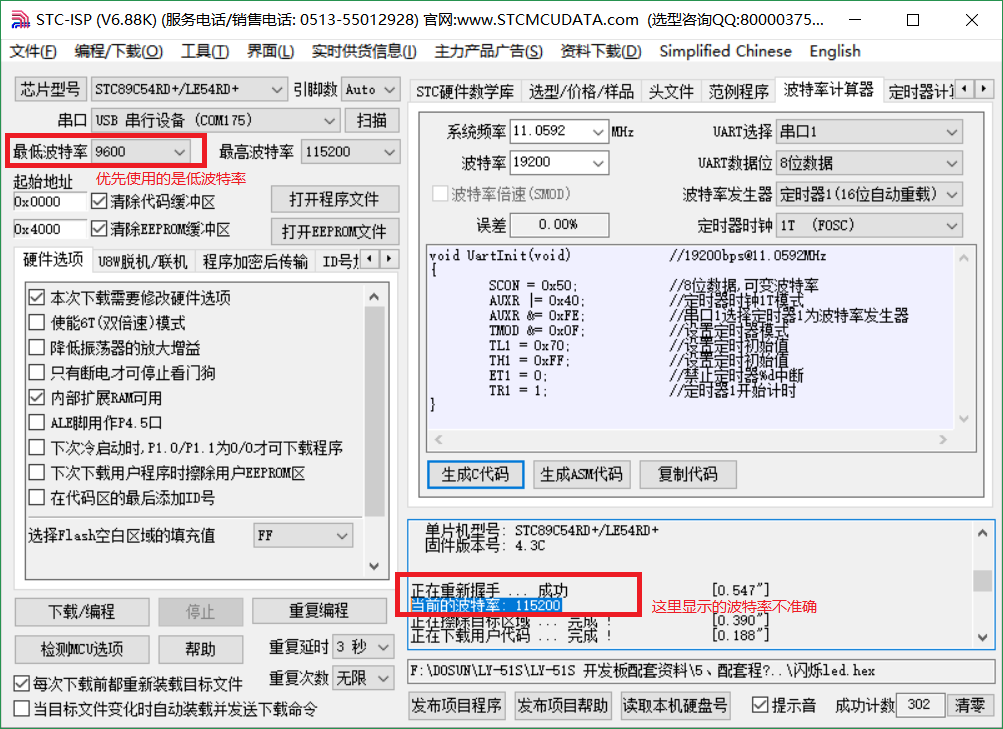Open the 文件(F) menu
This screenshot has height=729, width=1003.
(x=33, y=51)
